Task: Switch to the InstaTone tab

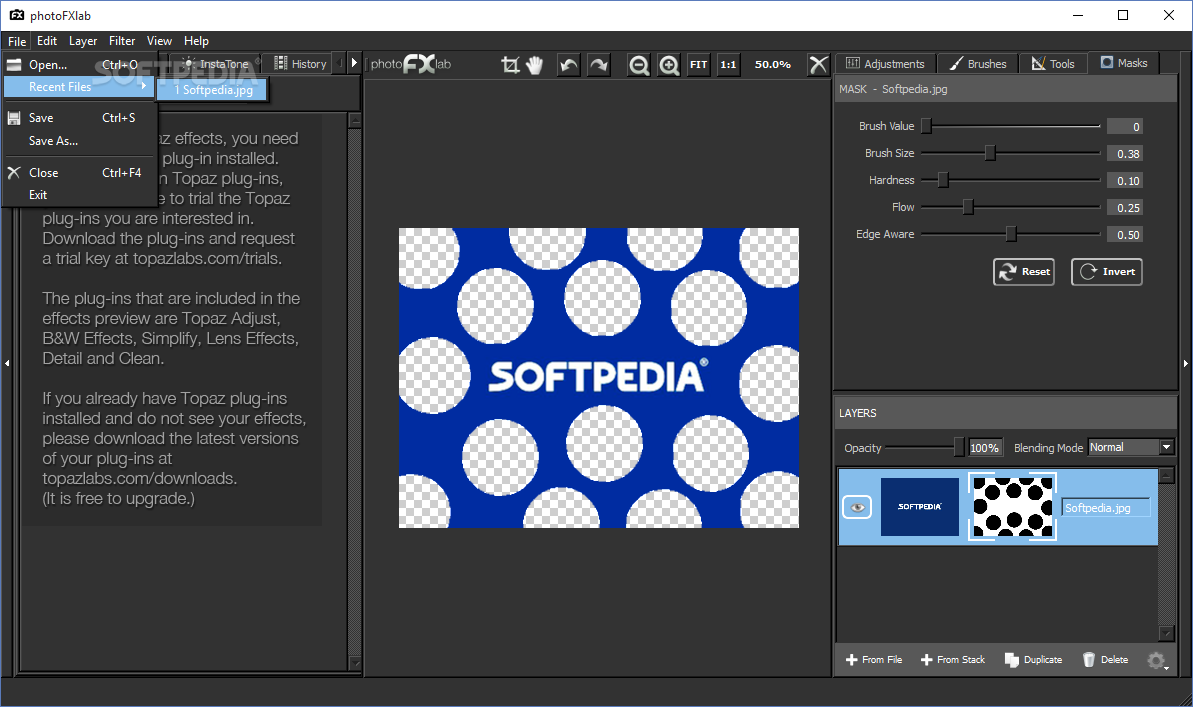Action: [x=216, y=64]
